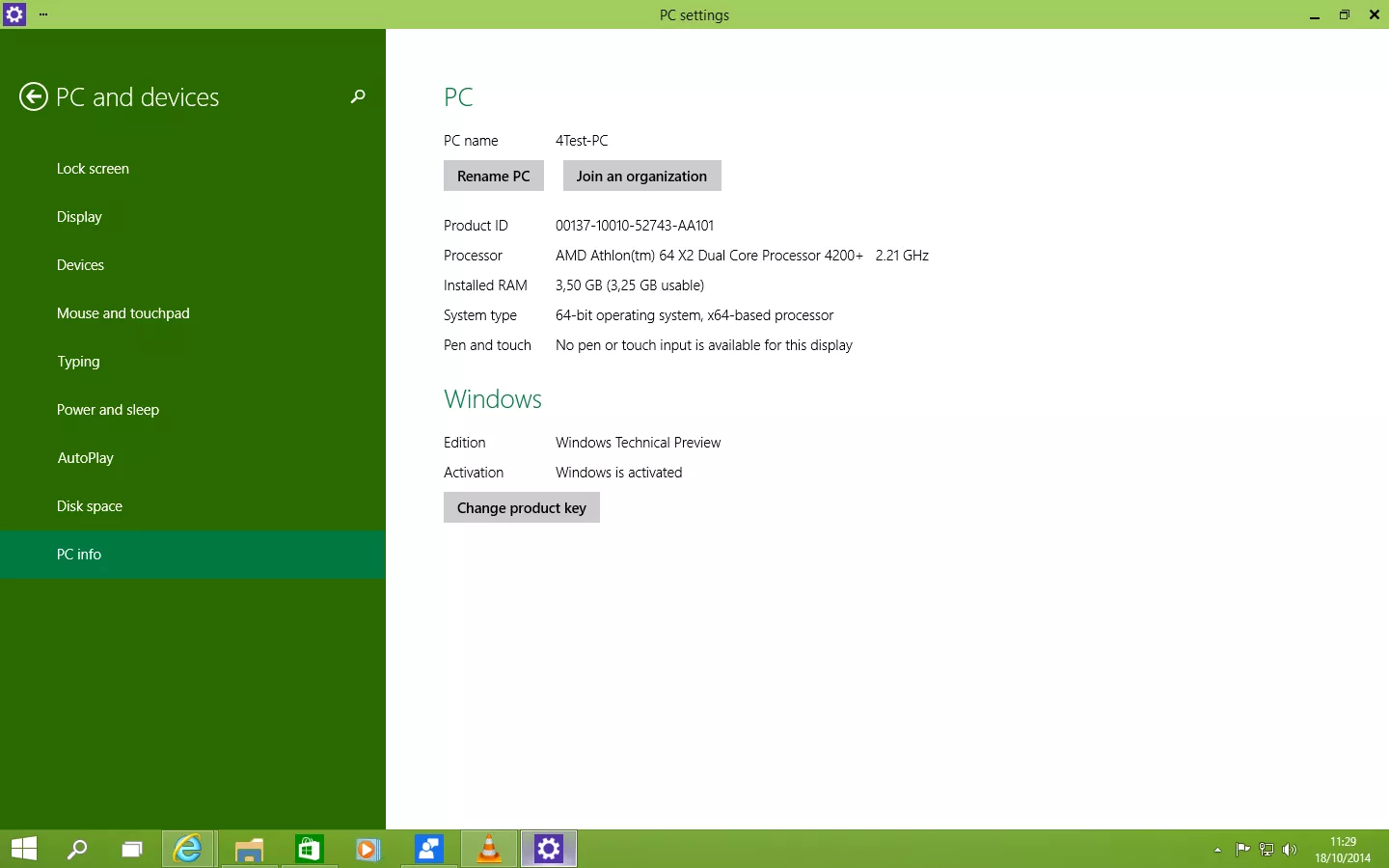The image size is (1389, 868).
Task: Go back using the circled arrow icon
Action: tap(34, 96)
